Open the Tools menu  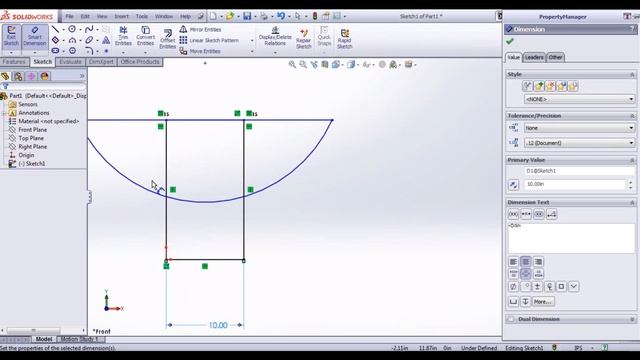click(x=142, y=16)
